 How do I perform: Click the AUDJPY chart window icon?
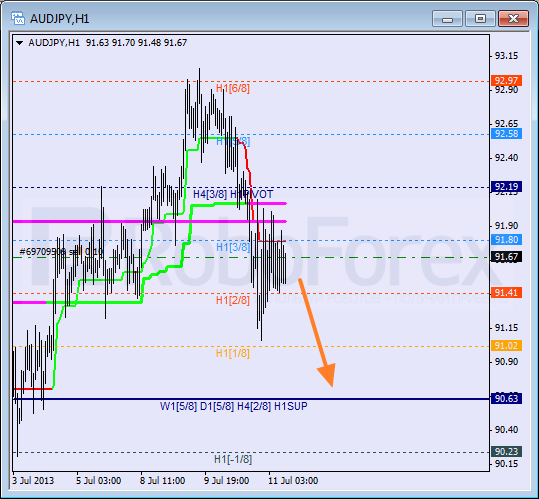(18, 18)
